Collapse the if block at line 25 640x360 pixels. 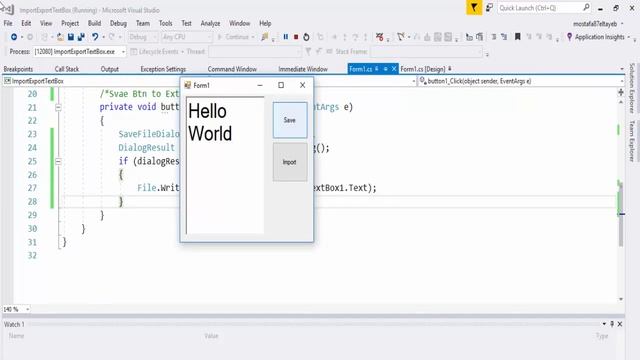58,162
